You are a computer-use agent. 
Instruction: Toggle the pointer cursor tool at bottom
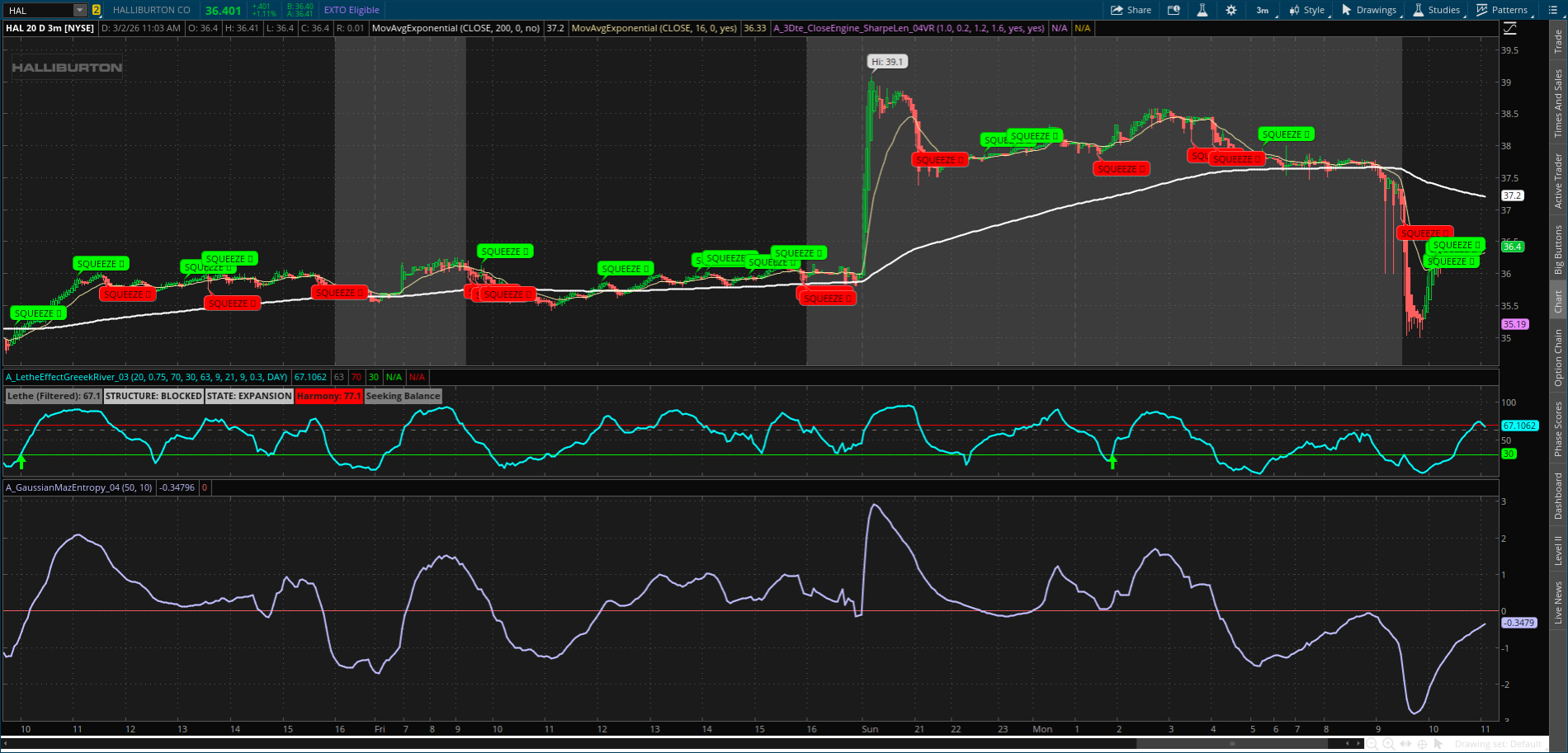coord(1438,744)
